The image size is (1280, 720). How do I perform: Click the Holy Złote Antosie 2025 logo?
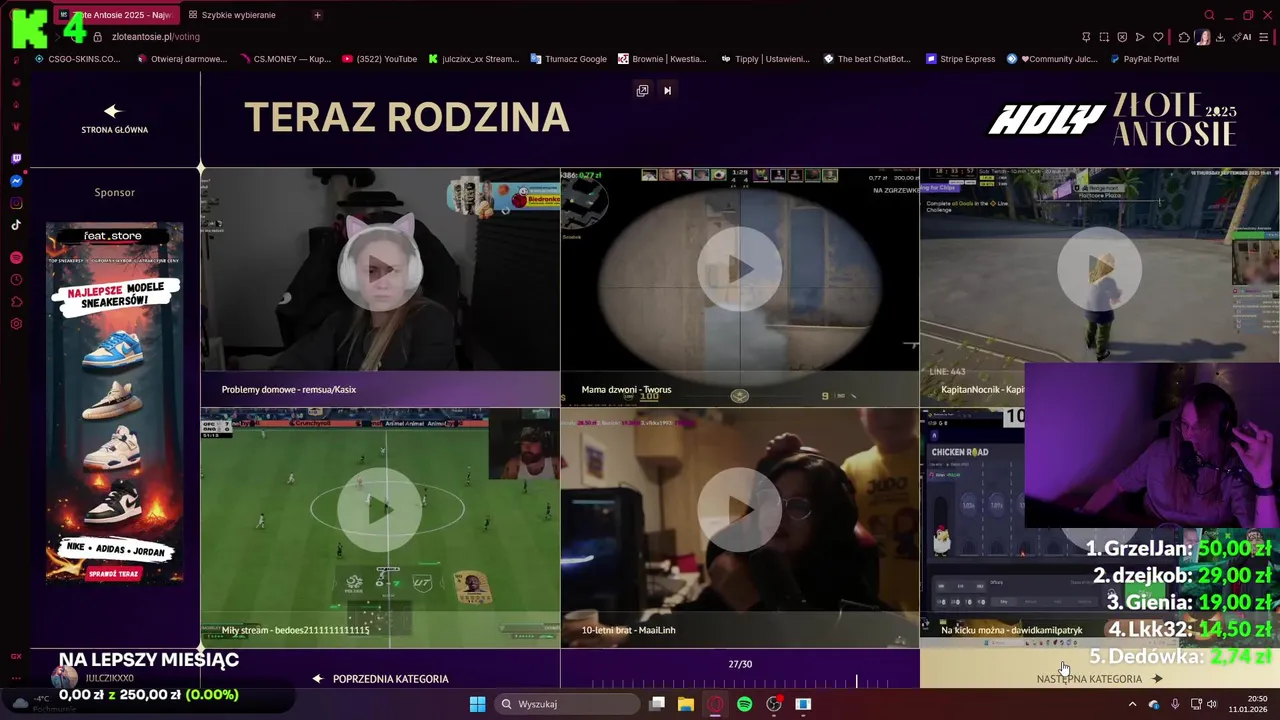click(1112, 120)
